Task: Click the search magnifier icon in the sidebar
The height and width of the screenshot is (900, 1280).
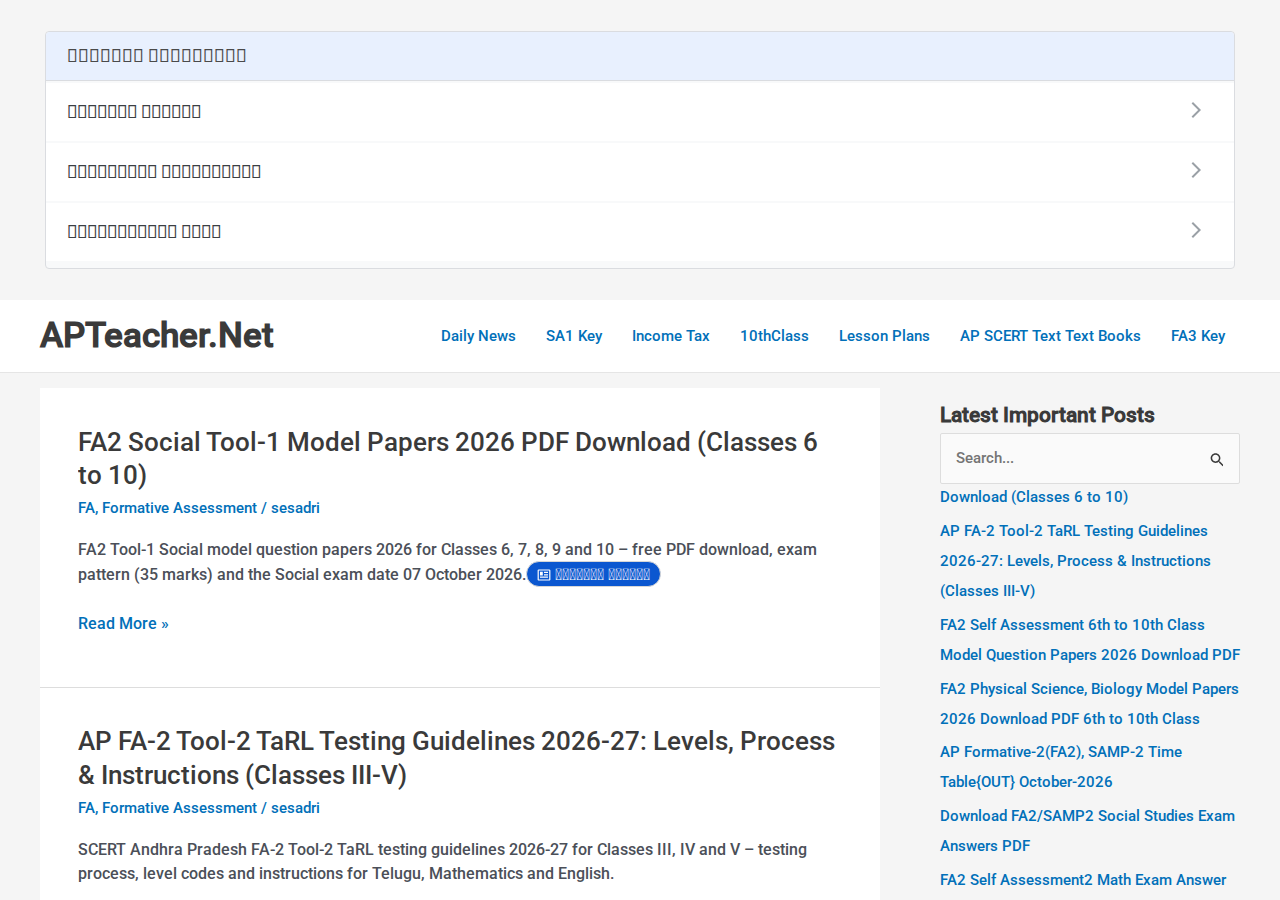Action: (x=1217, y=459)
